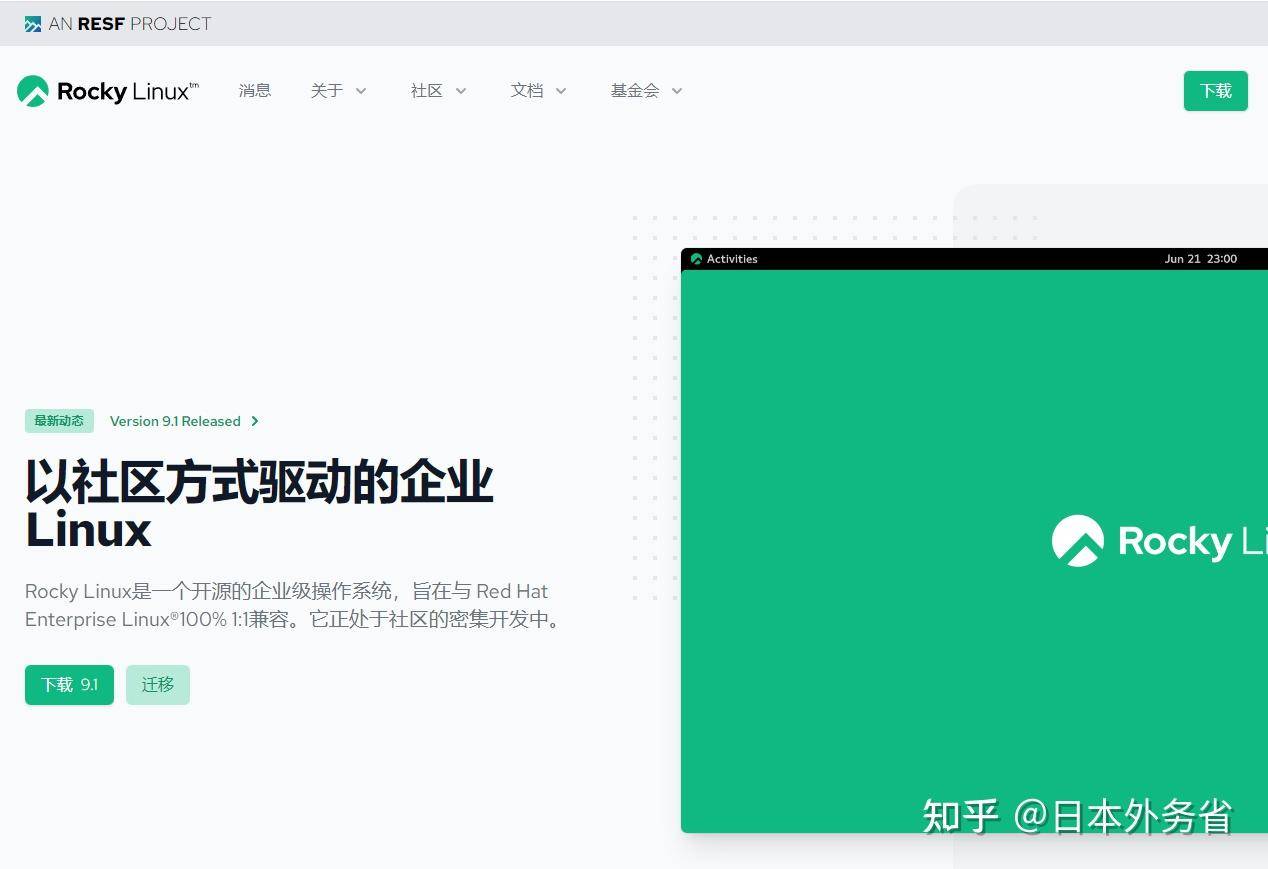Click the arrow after Version 9.1 Released
This screenshot has width=1268, height=869.
tap(255, 421)
